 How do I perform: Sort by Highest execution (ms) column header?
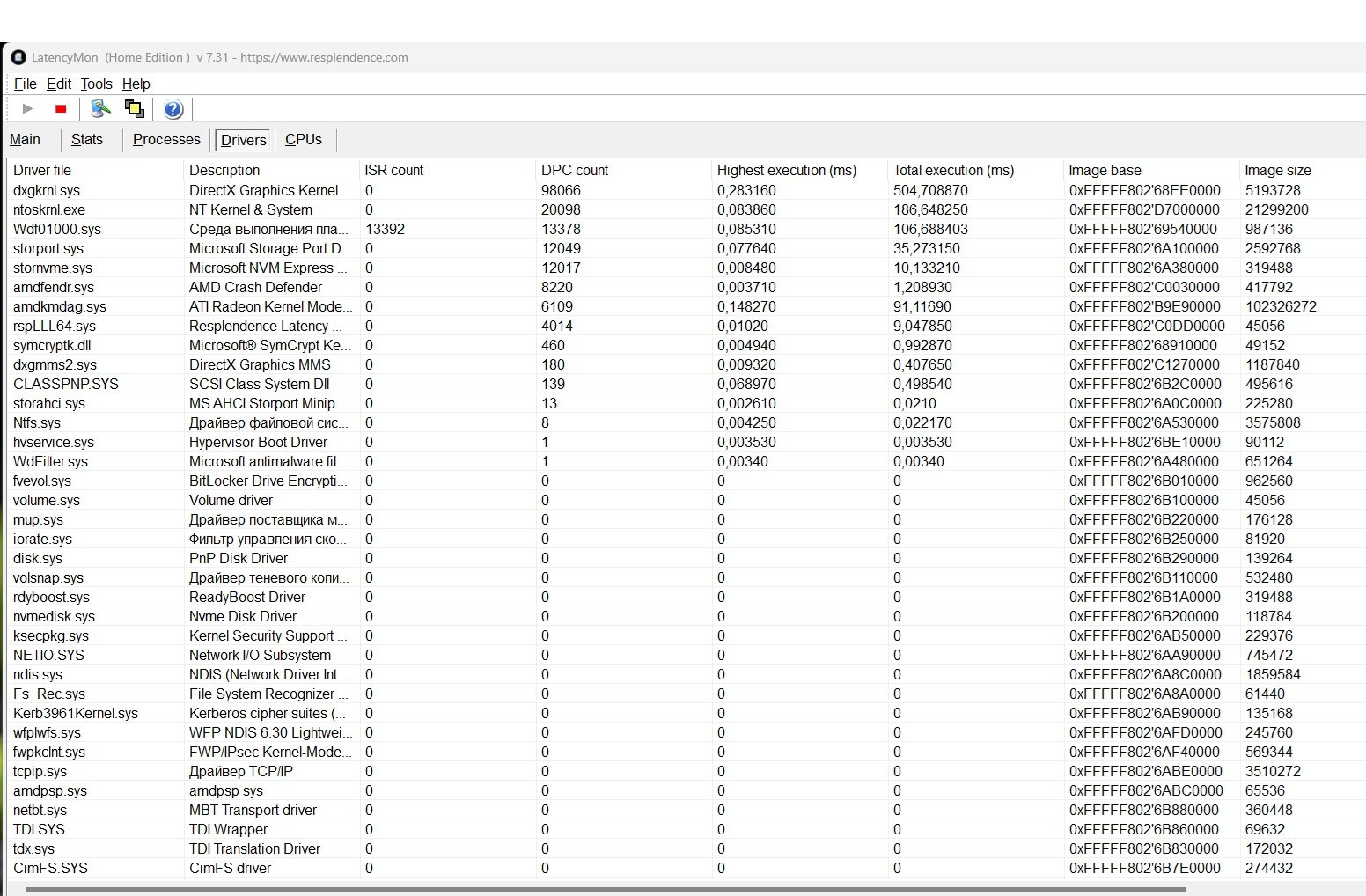coord(800,170)
